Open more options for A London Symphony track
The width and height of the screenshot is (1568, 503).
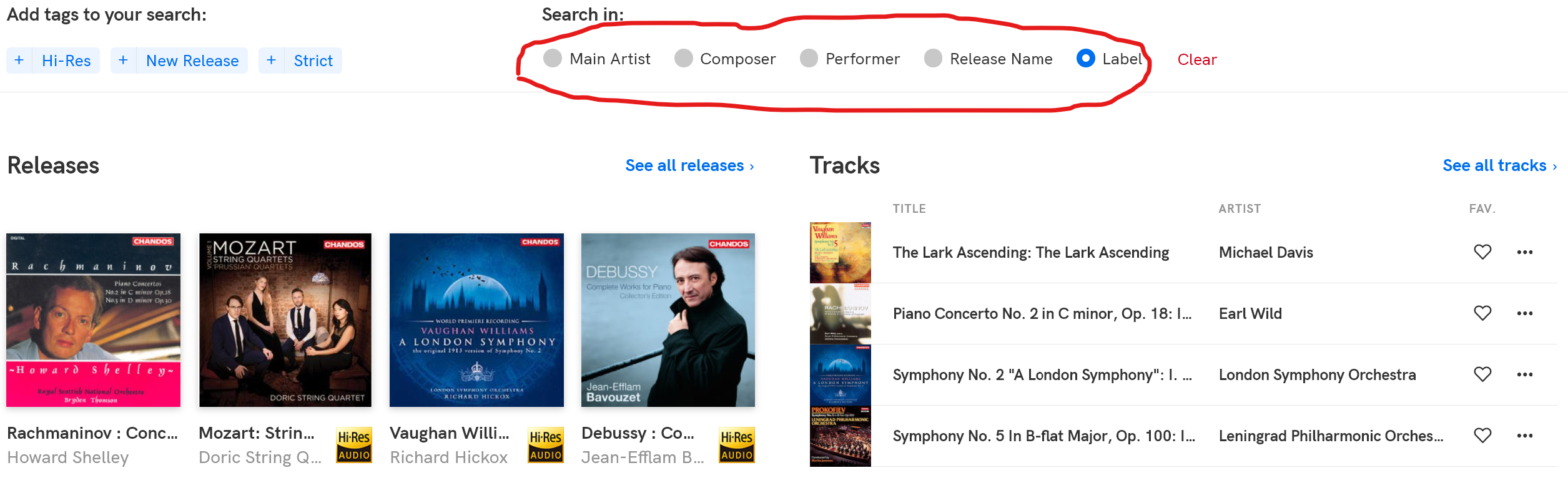pyautogui.click(x=1525, y=374)
